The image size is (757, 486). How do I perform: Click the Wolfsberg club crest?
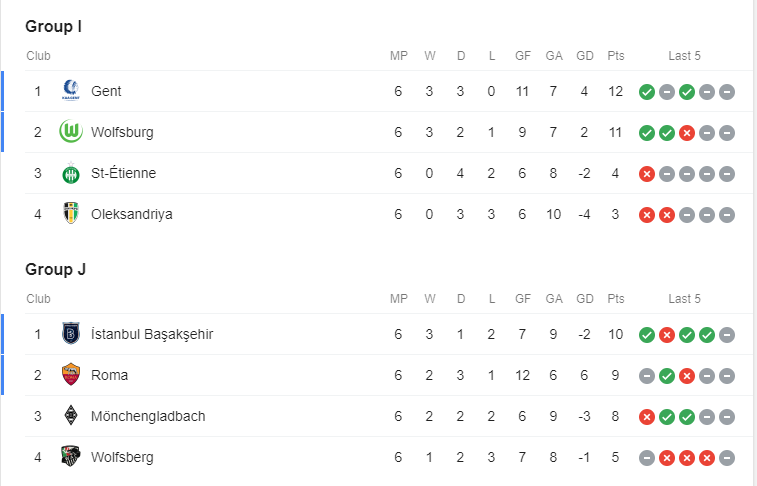[70, 457]
